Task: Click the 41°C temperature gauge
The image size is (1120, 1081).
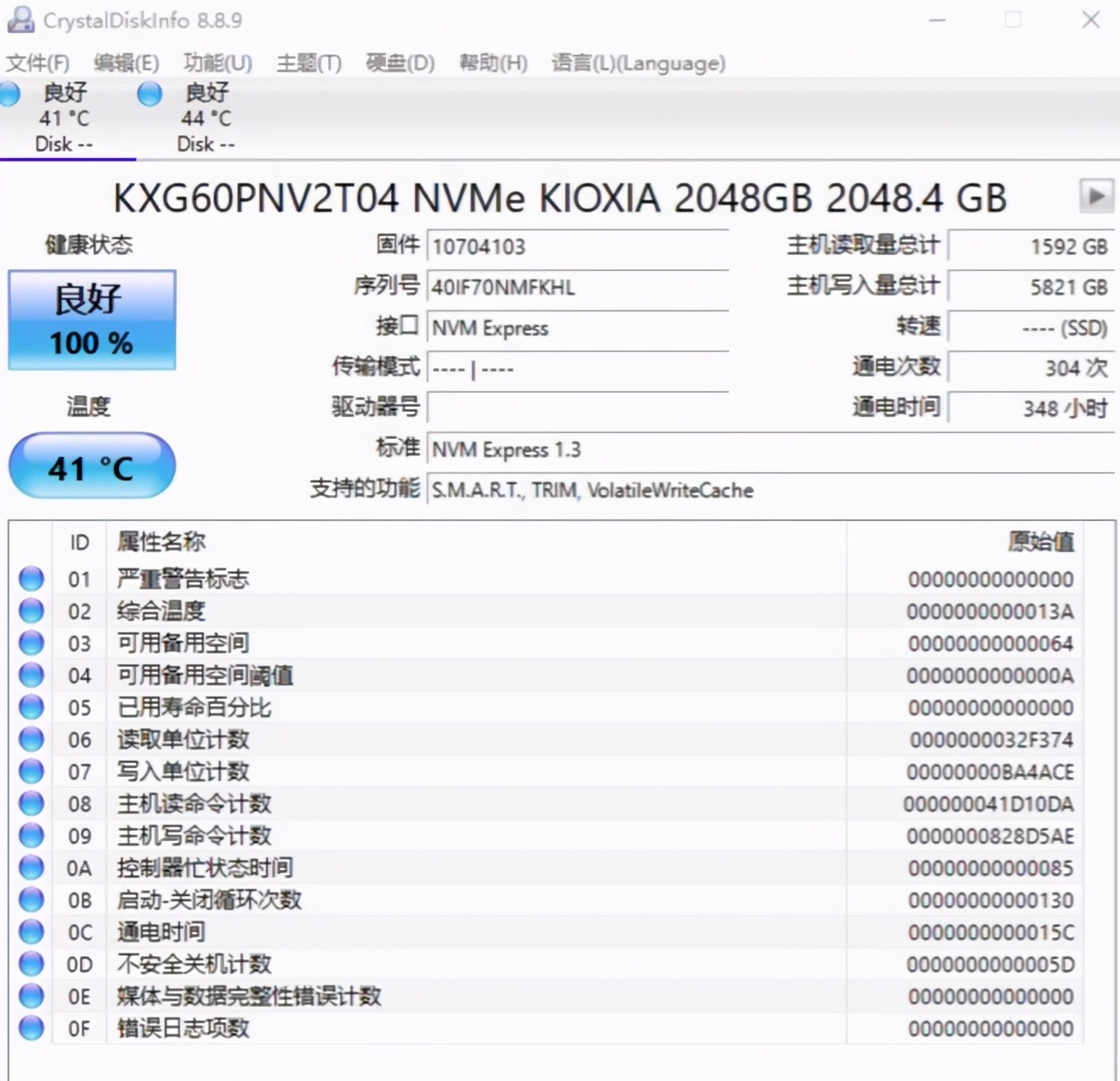Action: pos(91,465)
